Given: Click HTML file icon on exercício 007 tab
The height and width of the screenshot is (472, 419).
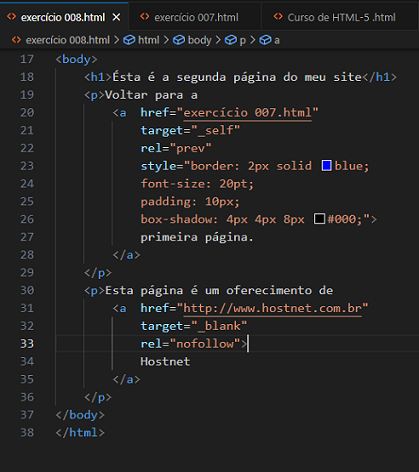Looking at the screenshot, I should (145, 17).
